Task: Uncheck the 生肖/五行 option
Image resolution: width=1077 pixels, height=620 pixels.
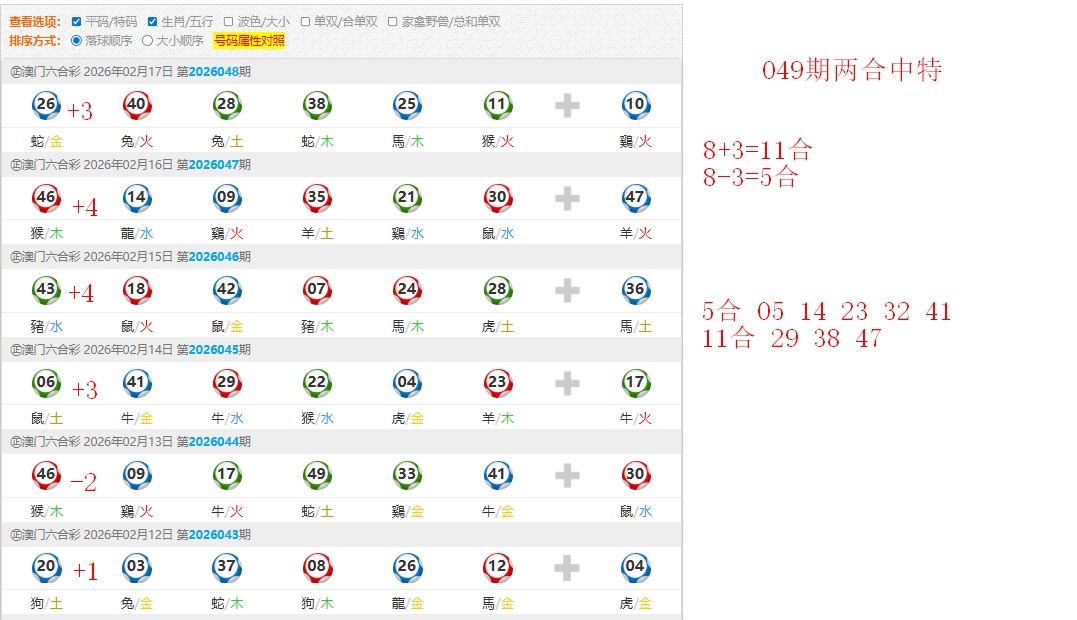Action: click(153, 21)
